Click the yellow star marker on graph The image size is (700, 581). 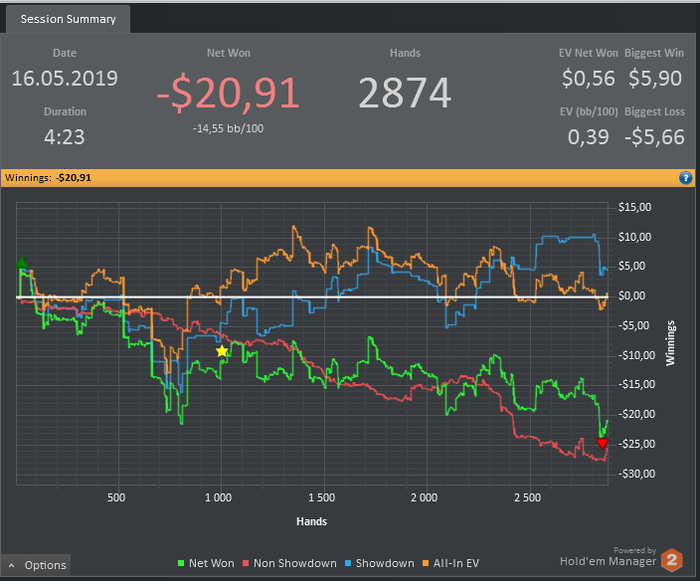222,351
